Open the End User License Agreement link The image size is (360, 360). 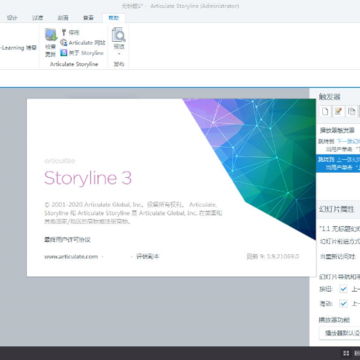tap(67, 240)
